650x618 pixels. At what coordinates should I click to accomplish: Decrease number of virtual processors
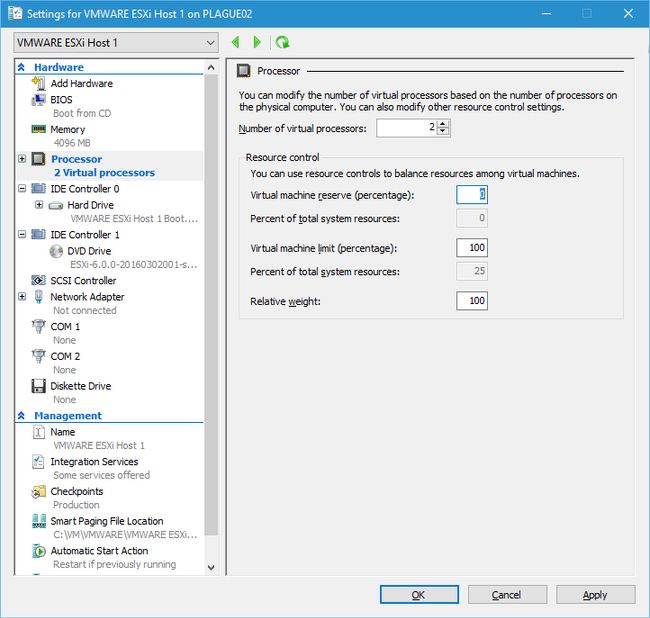[443, 131]
